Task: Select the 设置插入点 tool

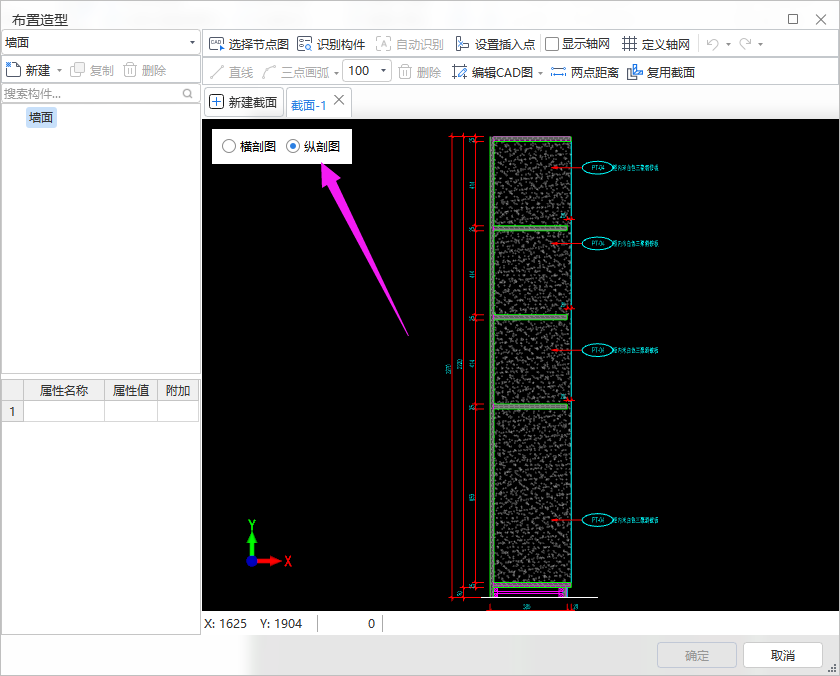Action: (x=461, y=44)
